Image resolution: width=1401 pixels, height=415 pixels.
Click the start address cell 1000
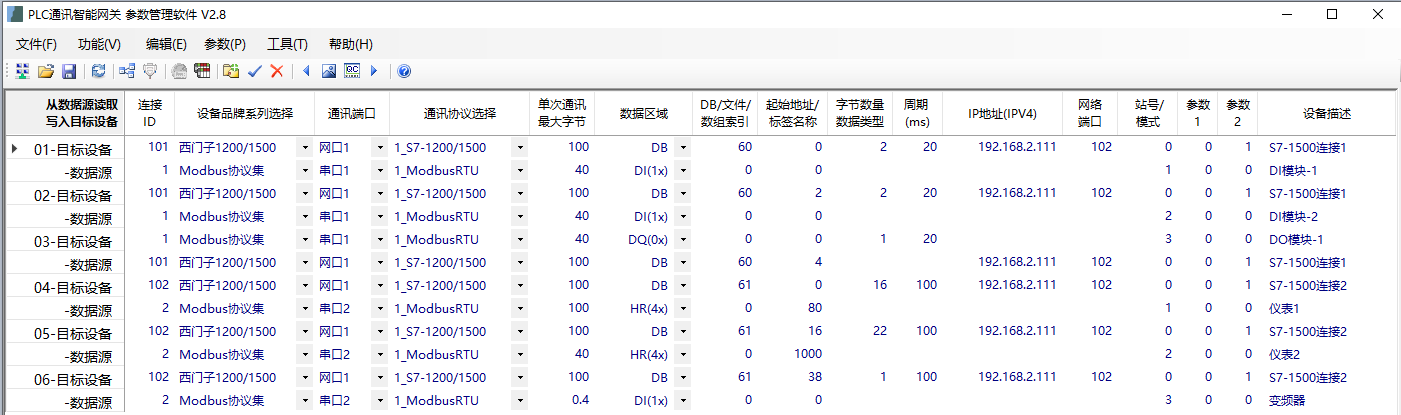pos(794,354)
